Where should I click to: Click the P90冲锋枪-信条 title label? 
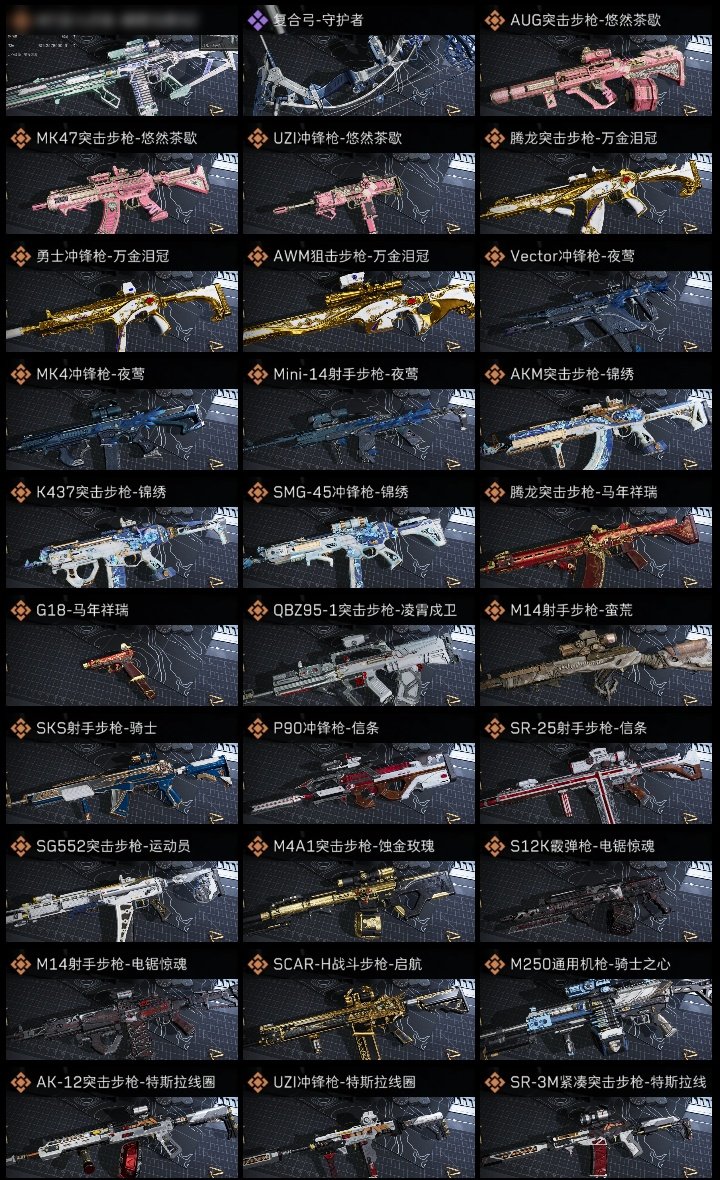coord(326,728)
